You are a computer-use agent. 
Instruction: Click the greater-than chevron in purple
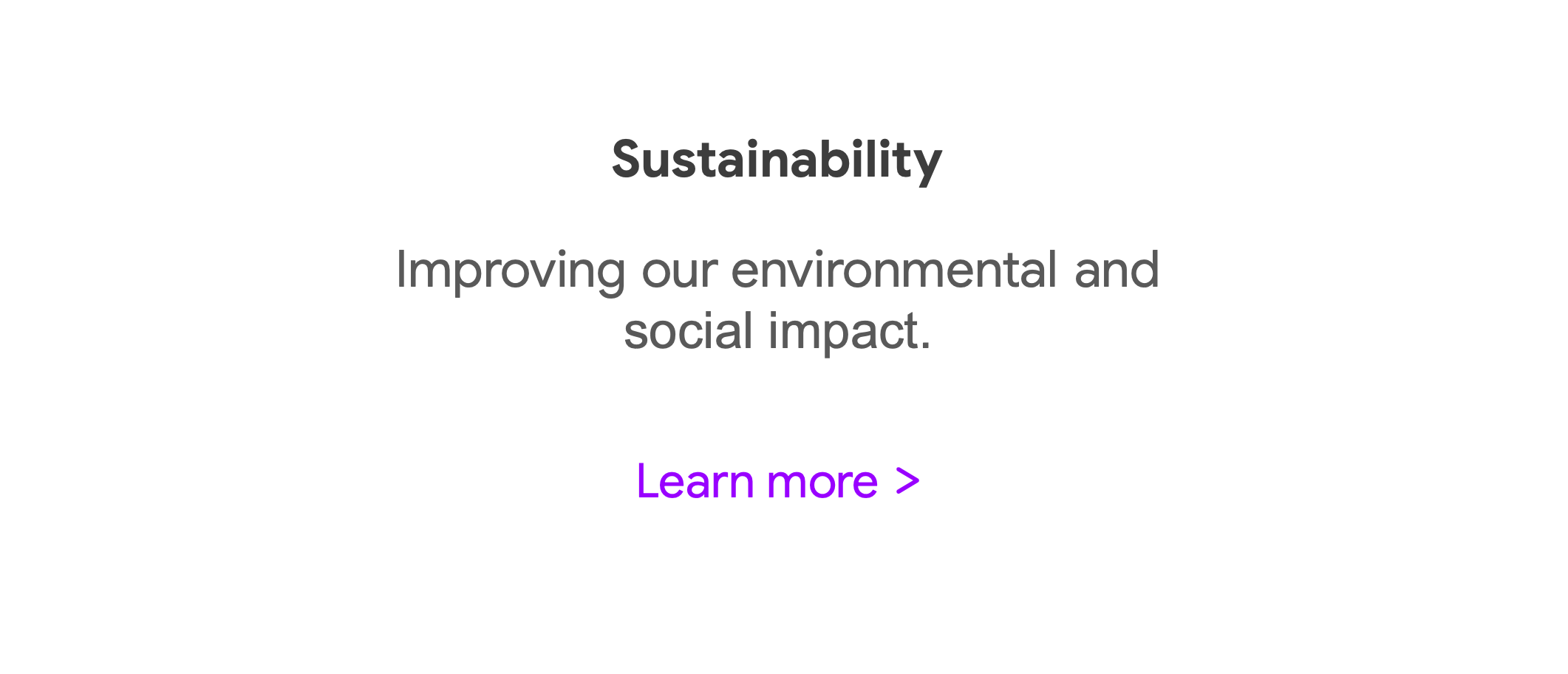[x=907, y=481]
